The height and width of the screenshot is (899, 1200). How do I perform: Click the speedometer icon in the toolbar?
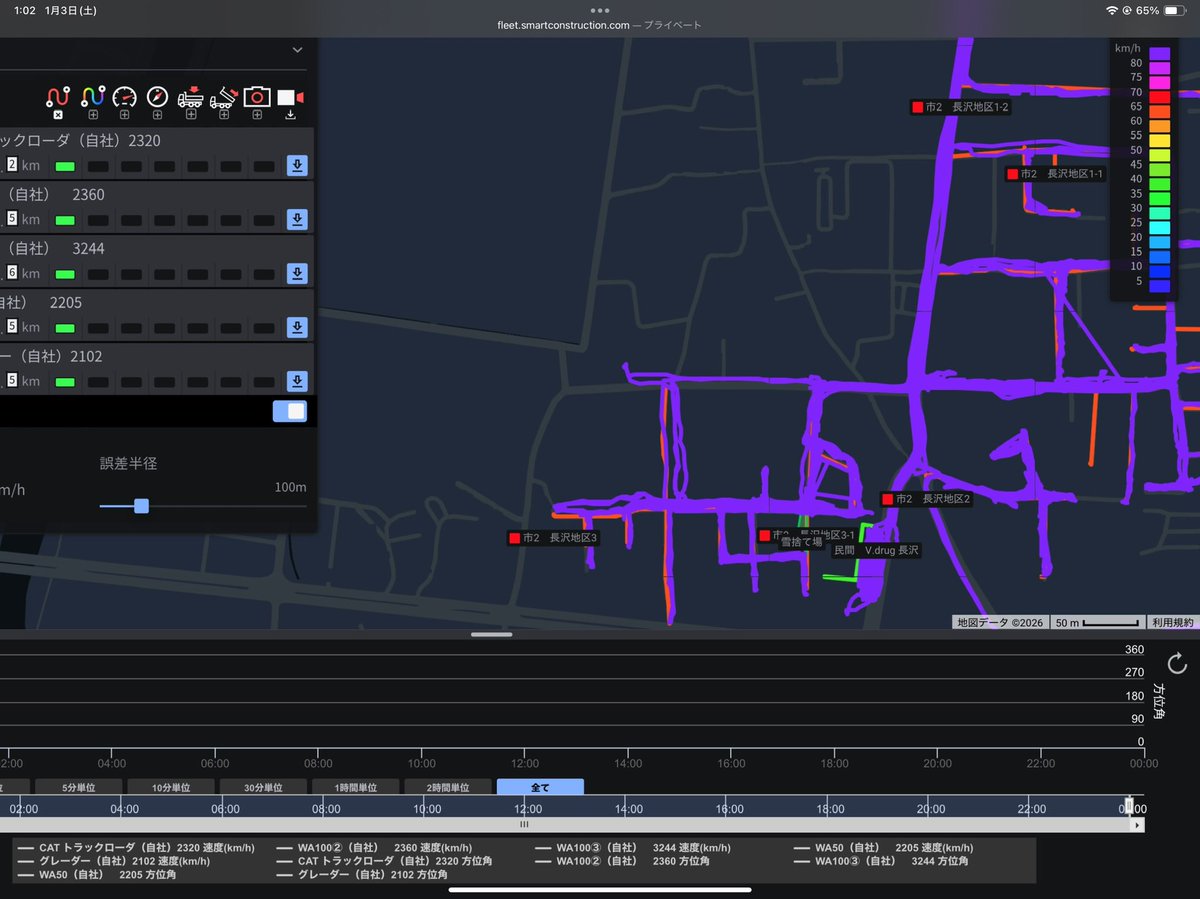124,97
